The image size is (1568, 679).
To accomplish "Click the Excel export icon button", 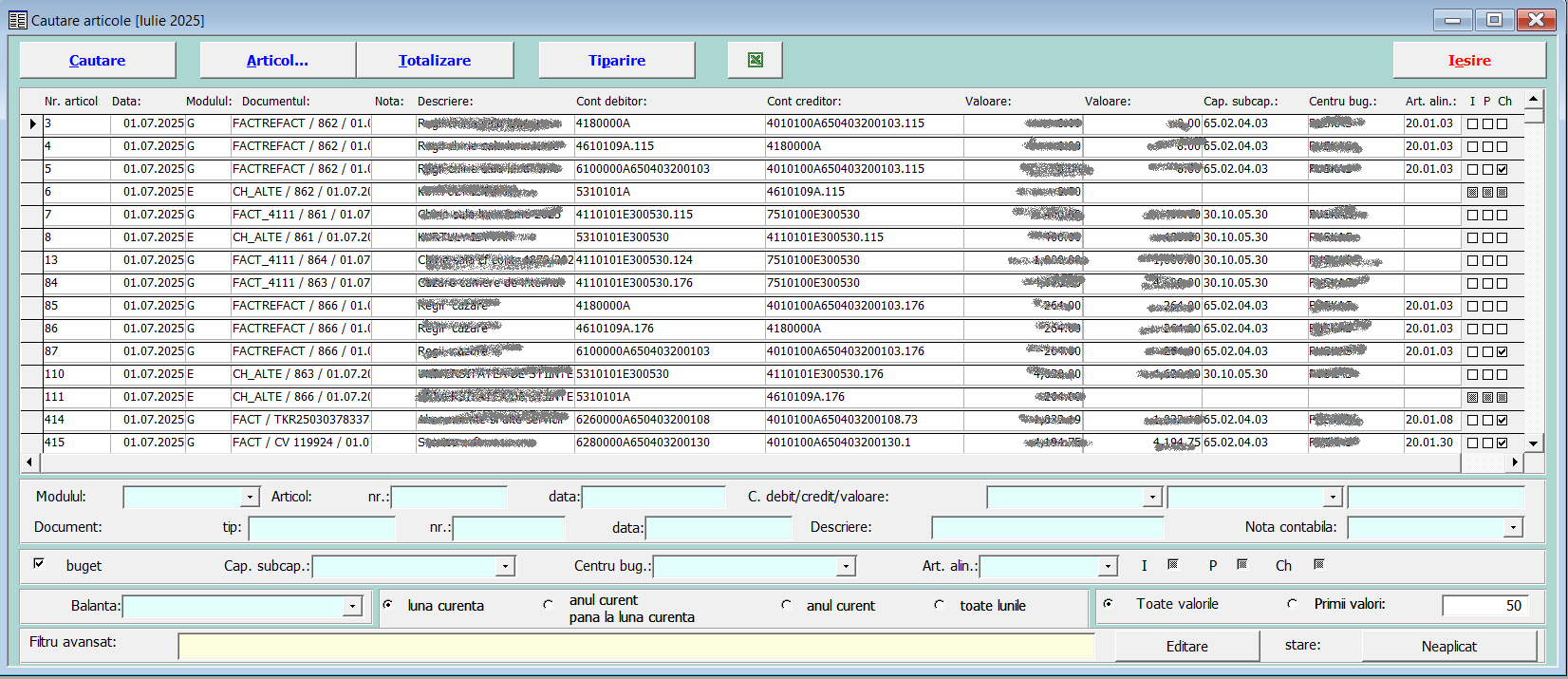I will click(x=755, y=60).
